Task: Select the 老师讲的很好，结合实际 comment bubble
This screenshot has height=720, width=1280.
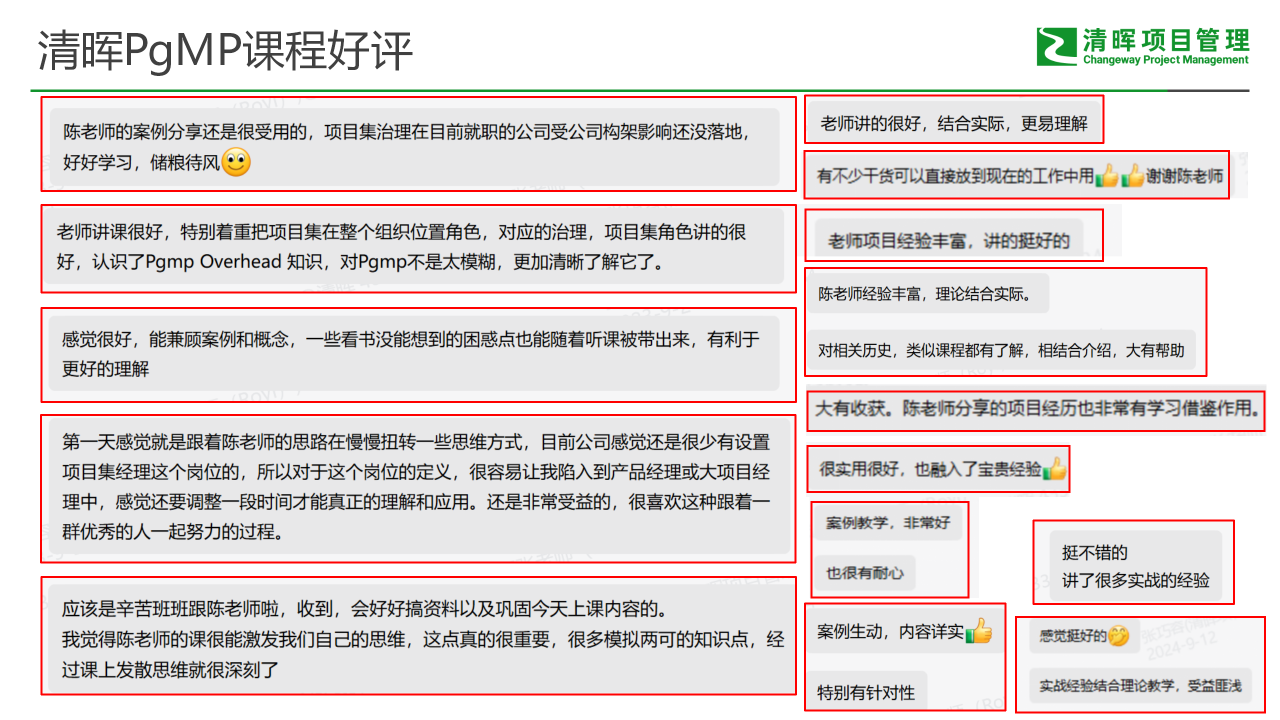Action: click(x=953, y=124)
